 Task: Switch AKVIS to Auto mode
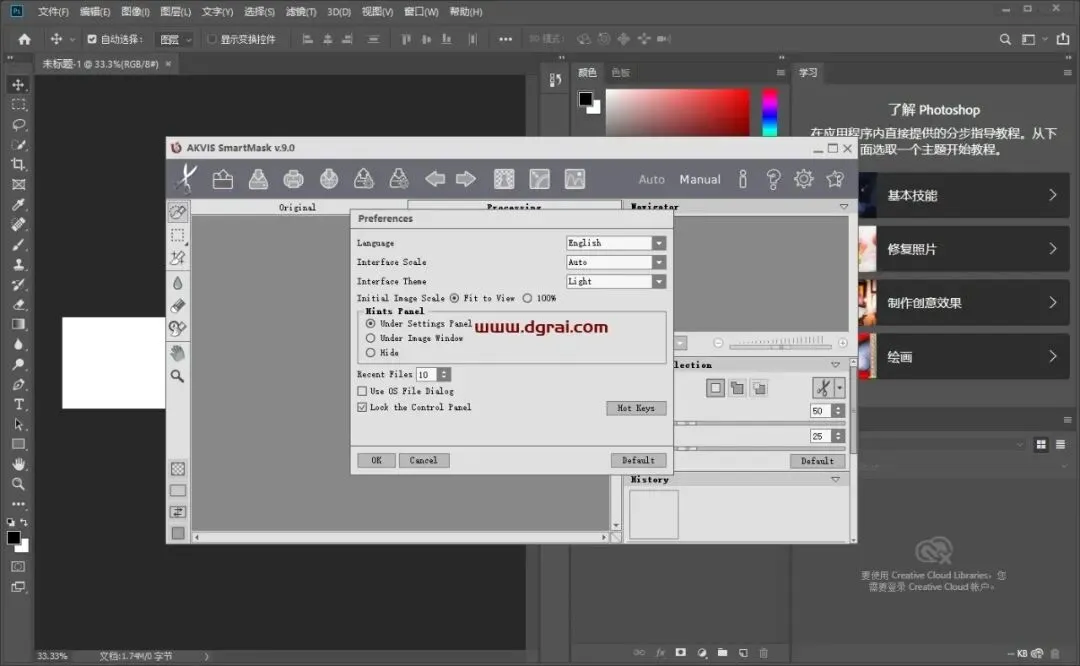click(x=652, y=179)
